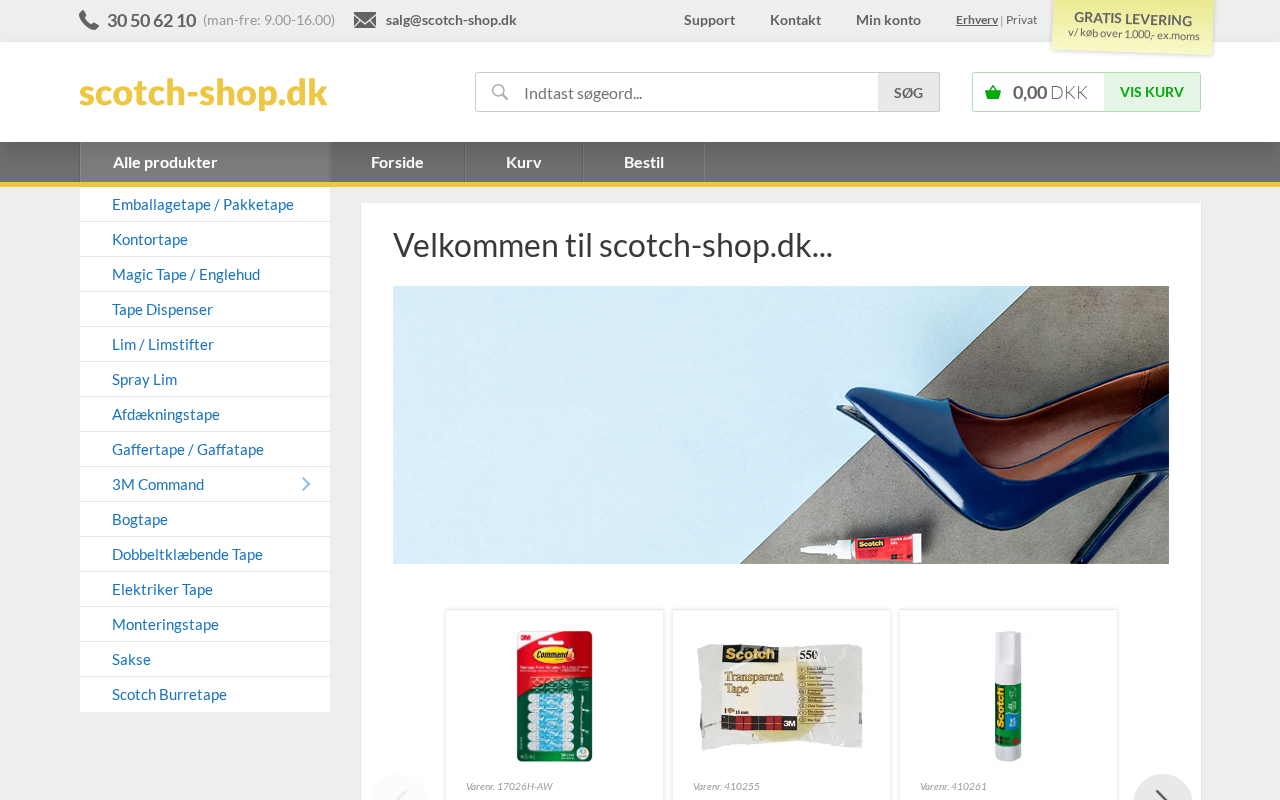The image size is (1280, 800).
Task: Click the Gratis Levering sticky note badge
Action: pyautogui.click(x=1133, y=26)
